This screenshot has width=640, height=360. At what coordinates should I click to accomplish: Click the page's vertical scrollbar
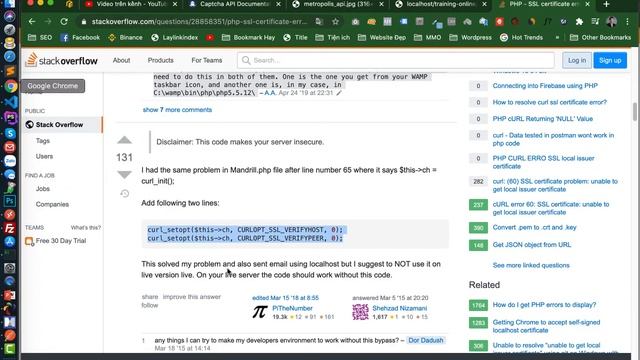(x=635, y=111)
